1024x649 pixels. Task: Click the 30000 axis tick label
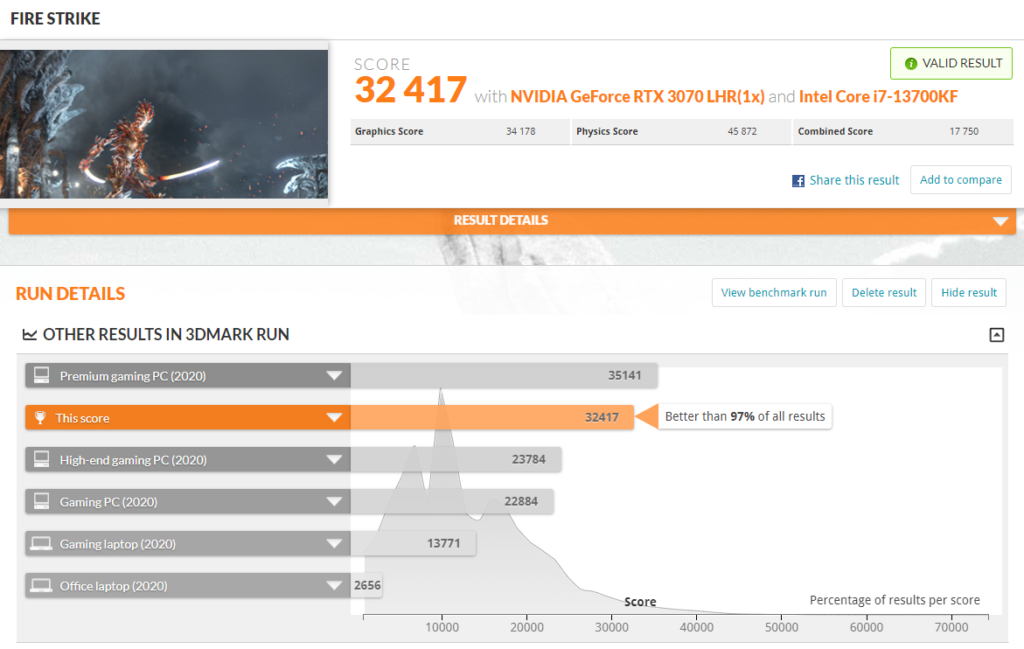611,627
